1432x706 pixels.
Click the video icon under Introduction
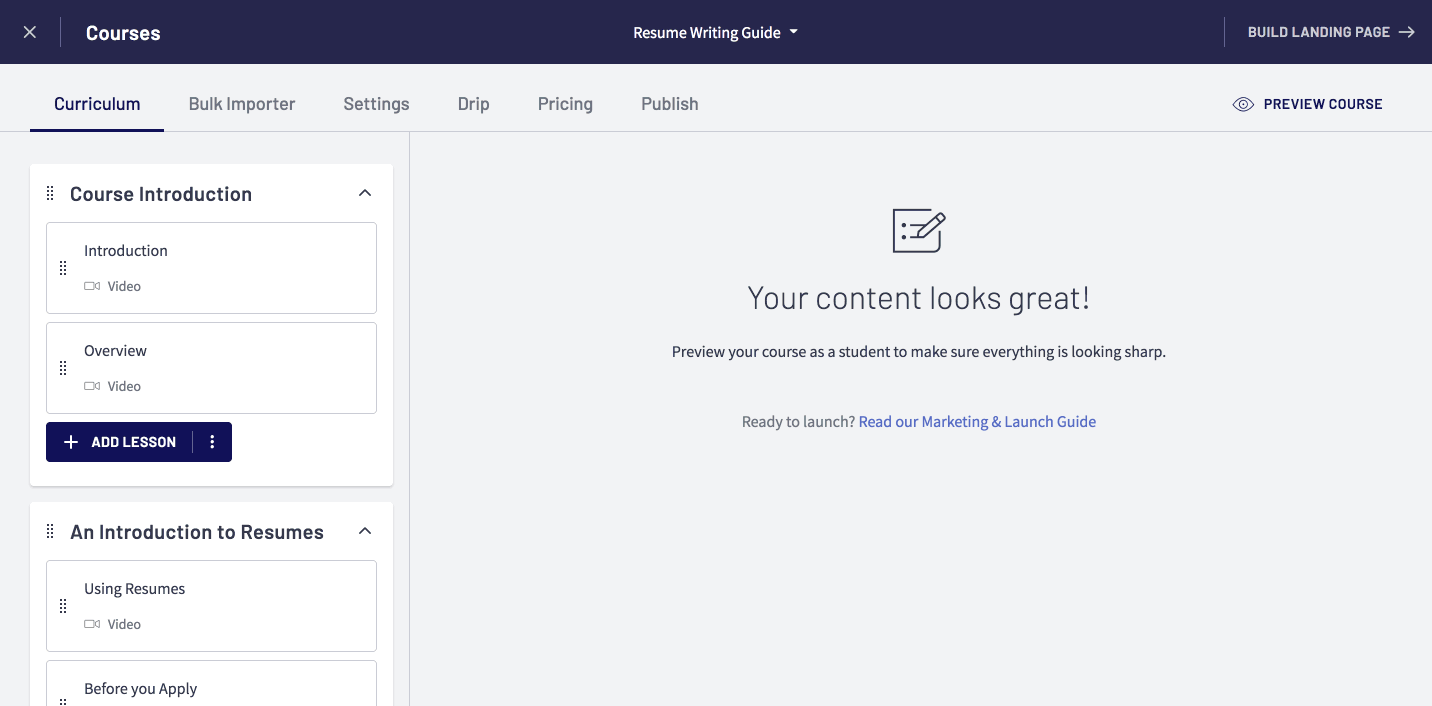point(92,286)
